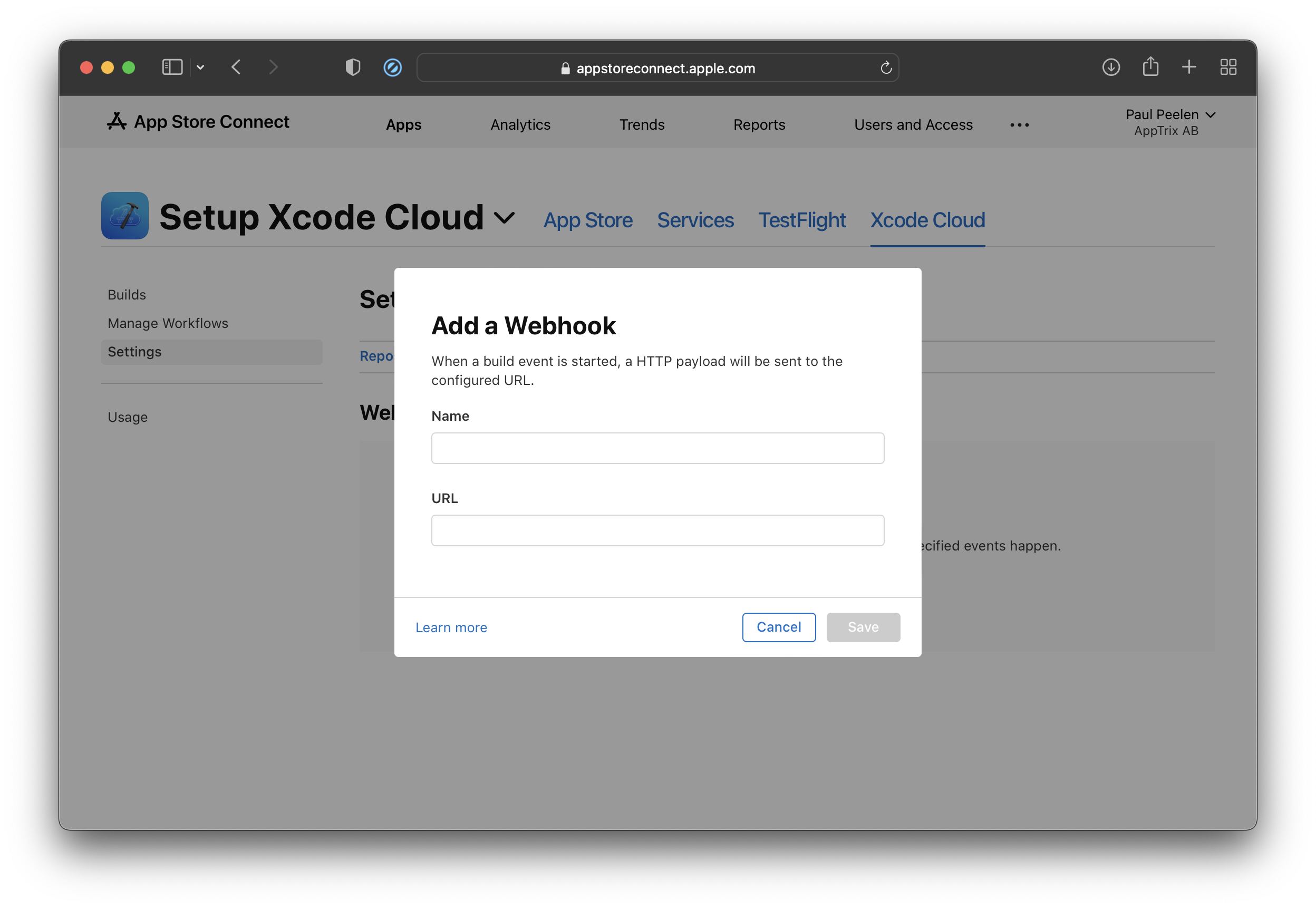
Task: Show downloads with the download icon
Action: pos(1111,67)
